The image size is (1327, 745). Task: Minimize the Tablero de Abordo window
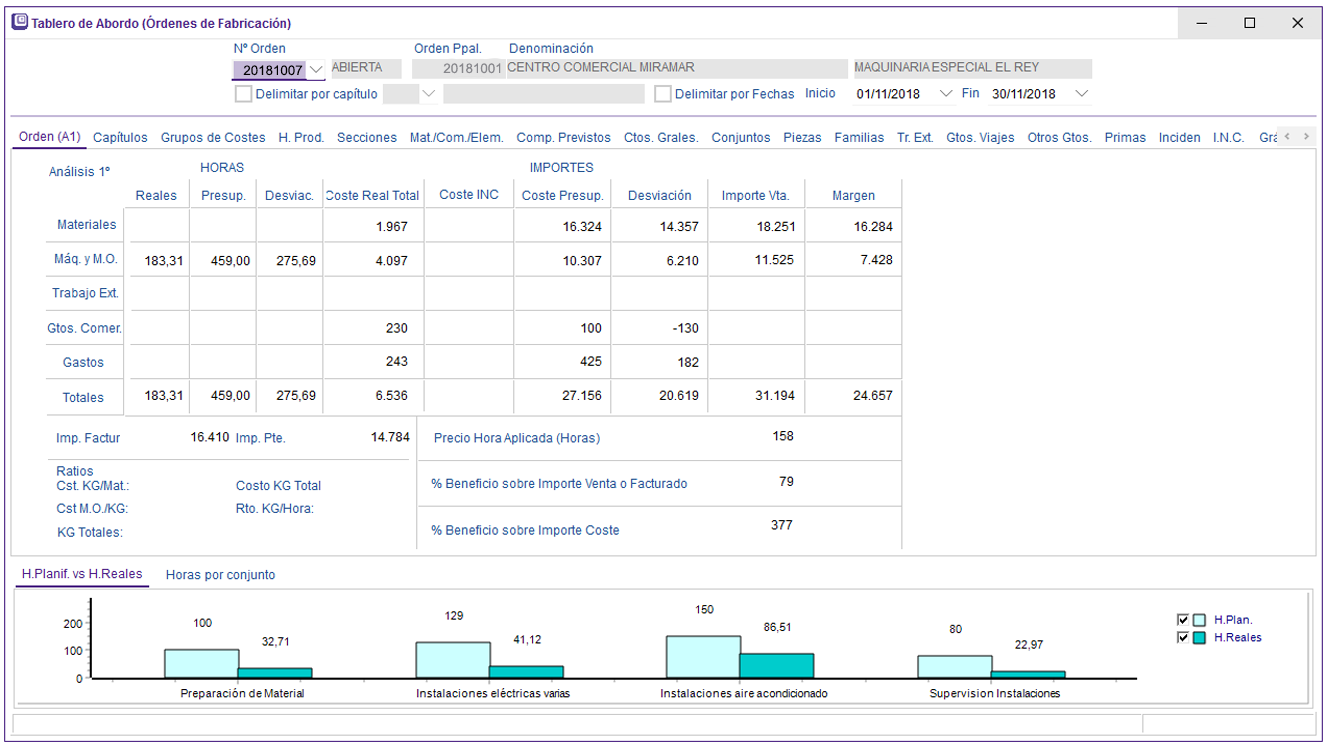[1202, 23]
